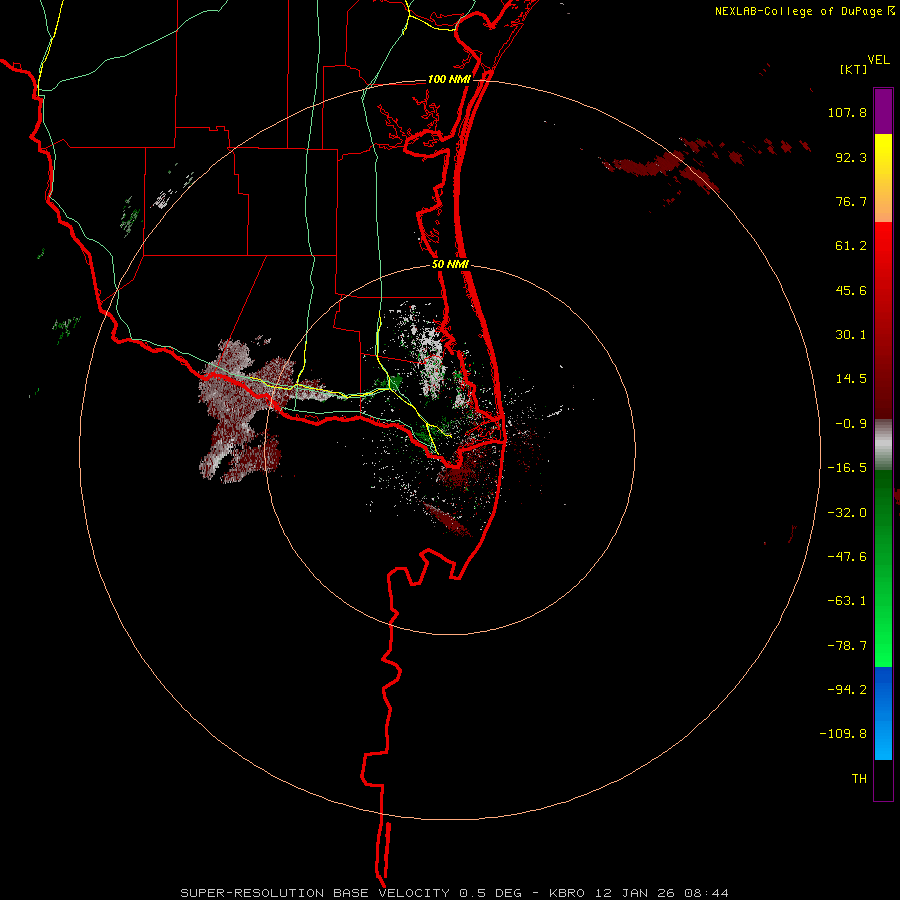Click the VEL legend title
This screenshot has width=900, height=900.
[x=878, y=60]
